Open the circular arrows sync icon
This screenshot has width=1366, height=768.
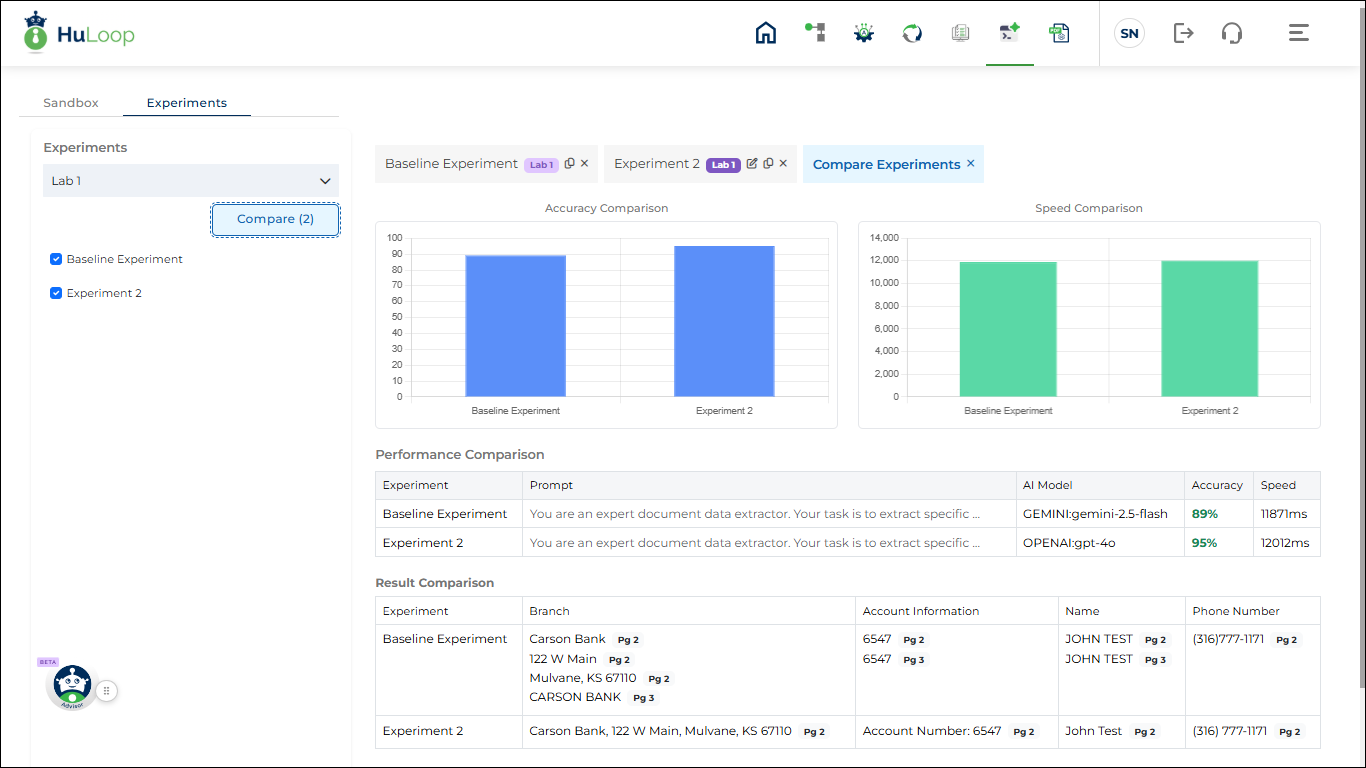click(912, 33)
